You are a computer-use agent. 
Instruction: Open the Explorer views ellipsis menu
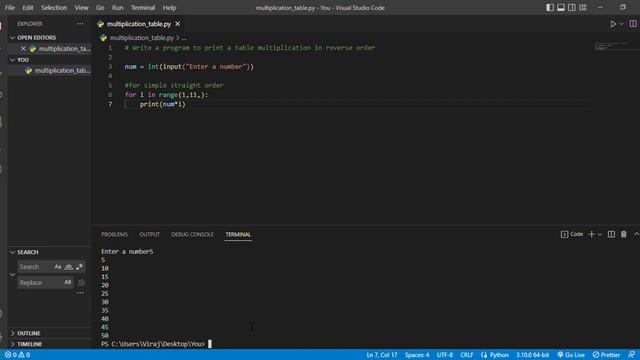click(80, 24)
